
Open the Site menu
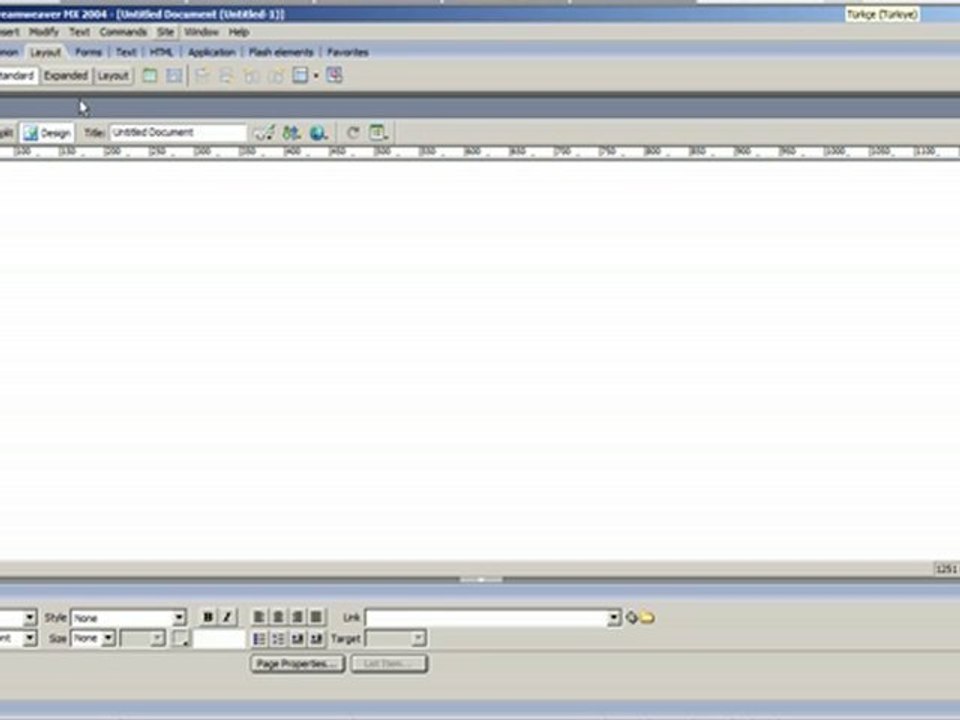[165, 32]
